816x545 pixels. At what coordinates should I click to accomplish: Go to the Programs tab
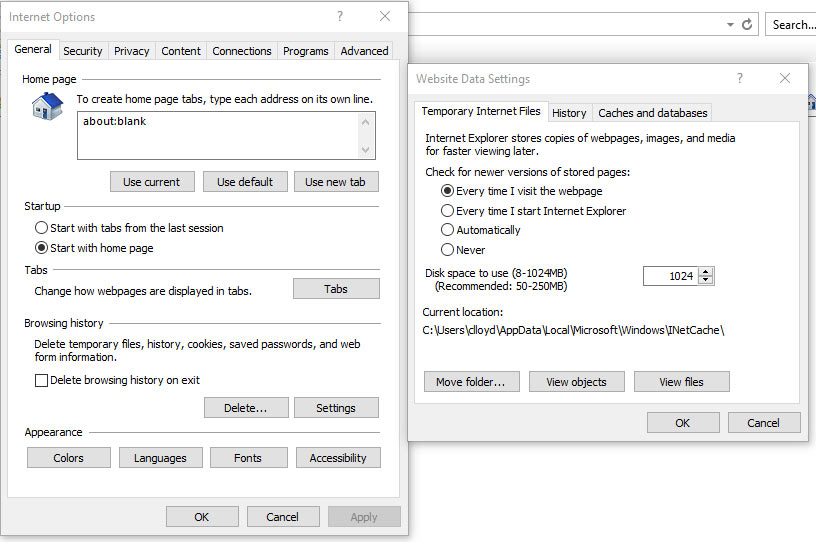coord(305,51)
